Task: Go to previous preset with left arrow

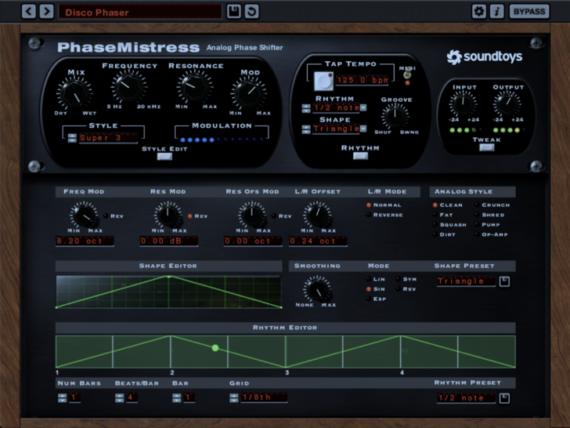Action: point(28,11)
